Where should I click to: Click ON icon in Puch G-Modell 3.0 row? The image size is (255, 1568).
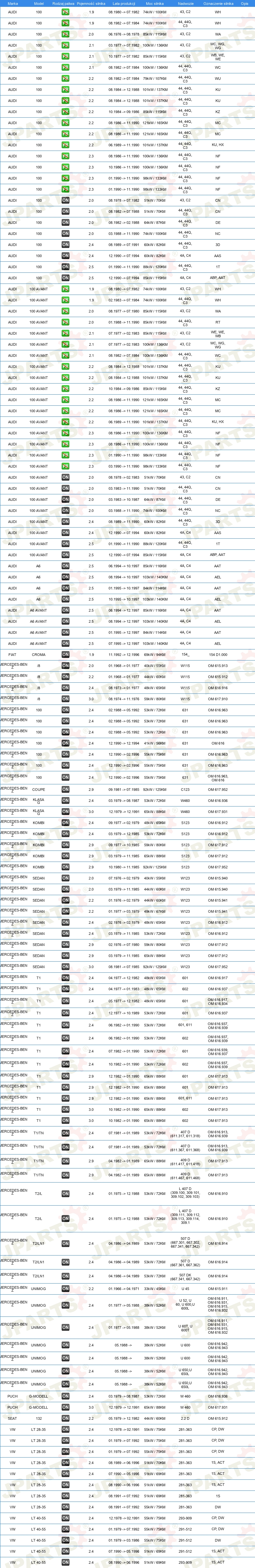tap(65, 1407)
